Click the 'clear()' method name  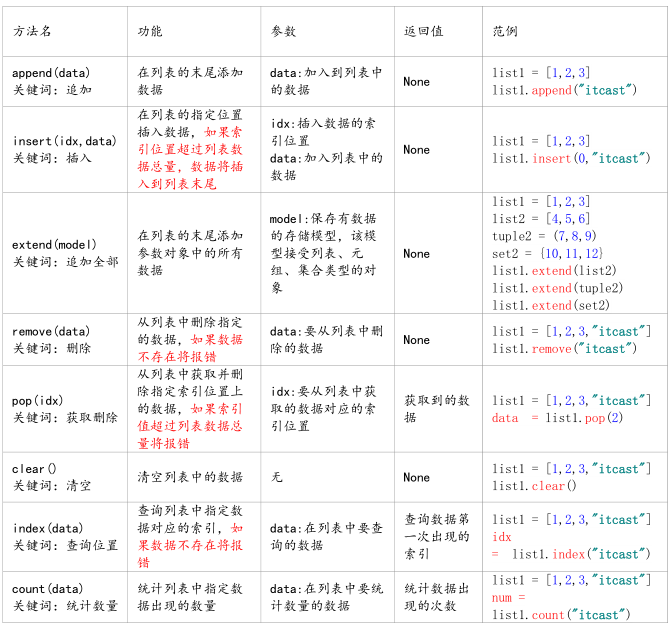click(x=34, y=469)
